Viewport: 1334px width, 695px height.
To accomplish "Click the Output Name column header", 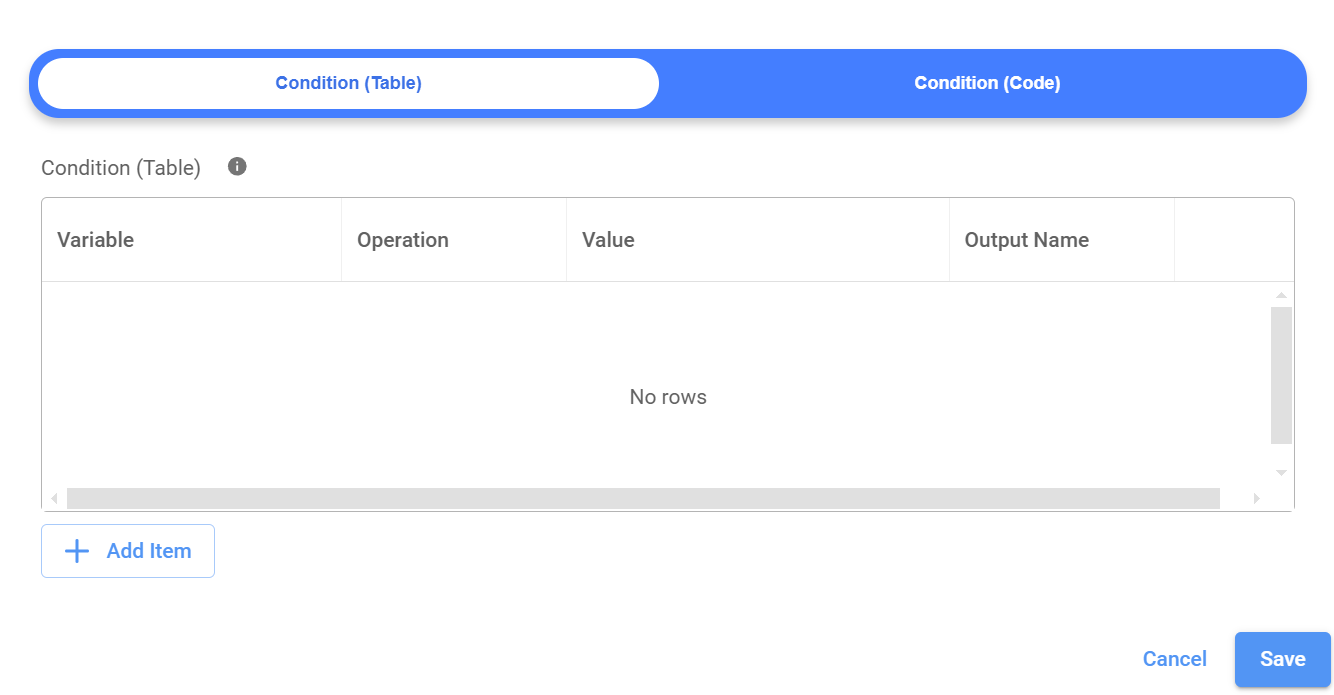I will (1026, 240).
